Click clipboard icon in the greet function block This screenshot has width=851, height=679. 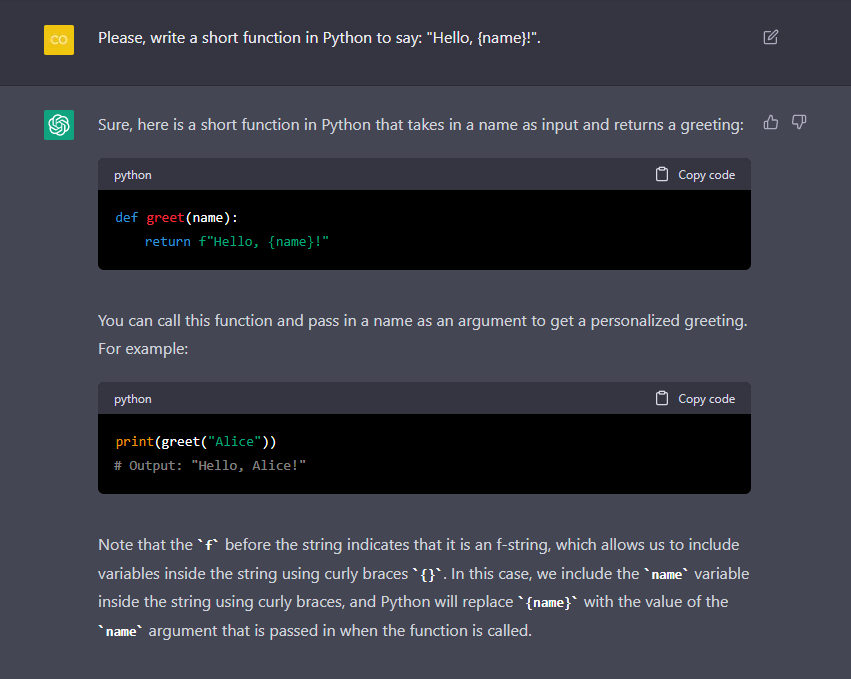[x=662, y=174]
